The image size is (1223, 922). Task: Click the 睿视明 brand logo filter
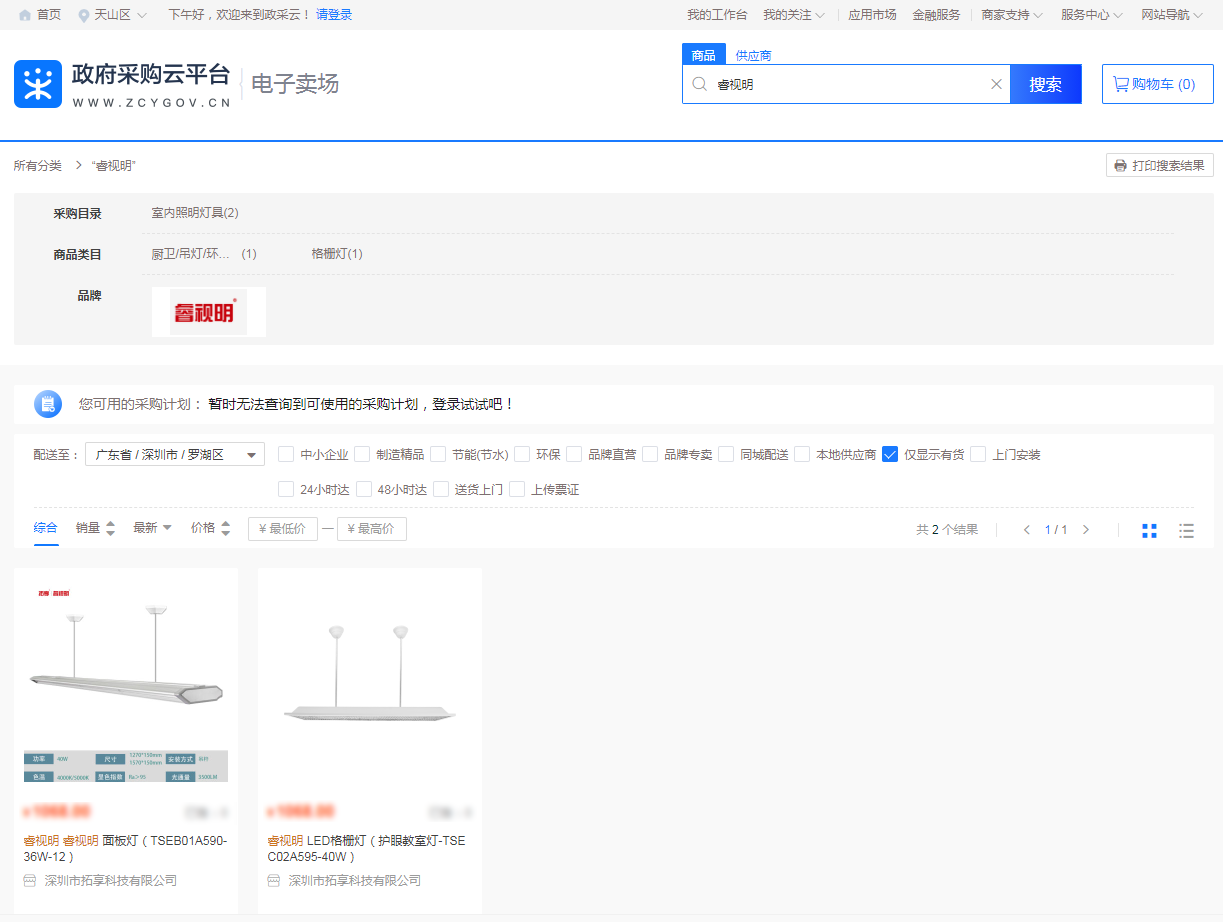coord(208,312)
